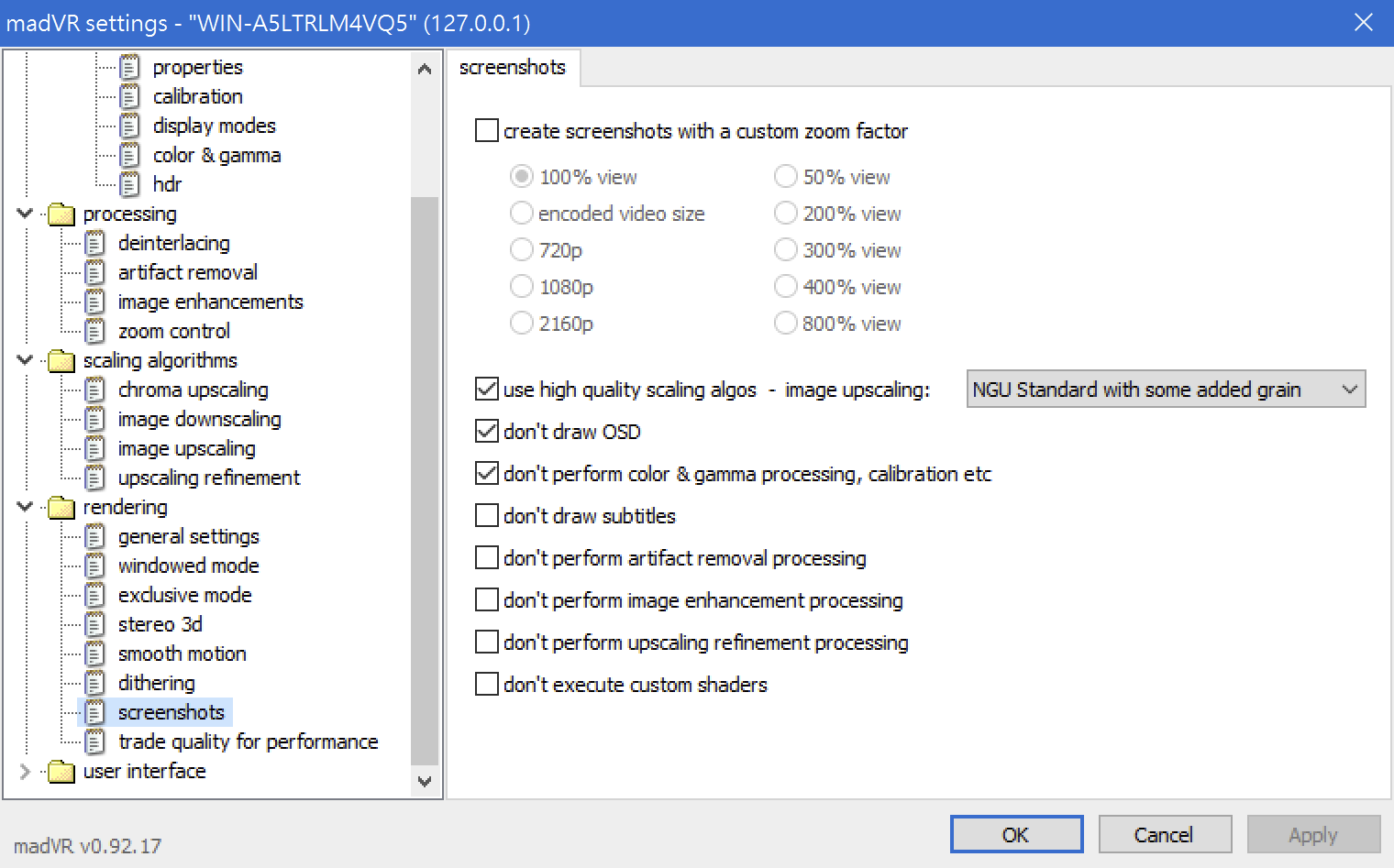
Task: Click the tree scrollbar up arrow
Action: click(424, 69)
